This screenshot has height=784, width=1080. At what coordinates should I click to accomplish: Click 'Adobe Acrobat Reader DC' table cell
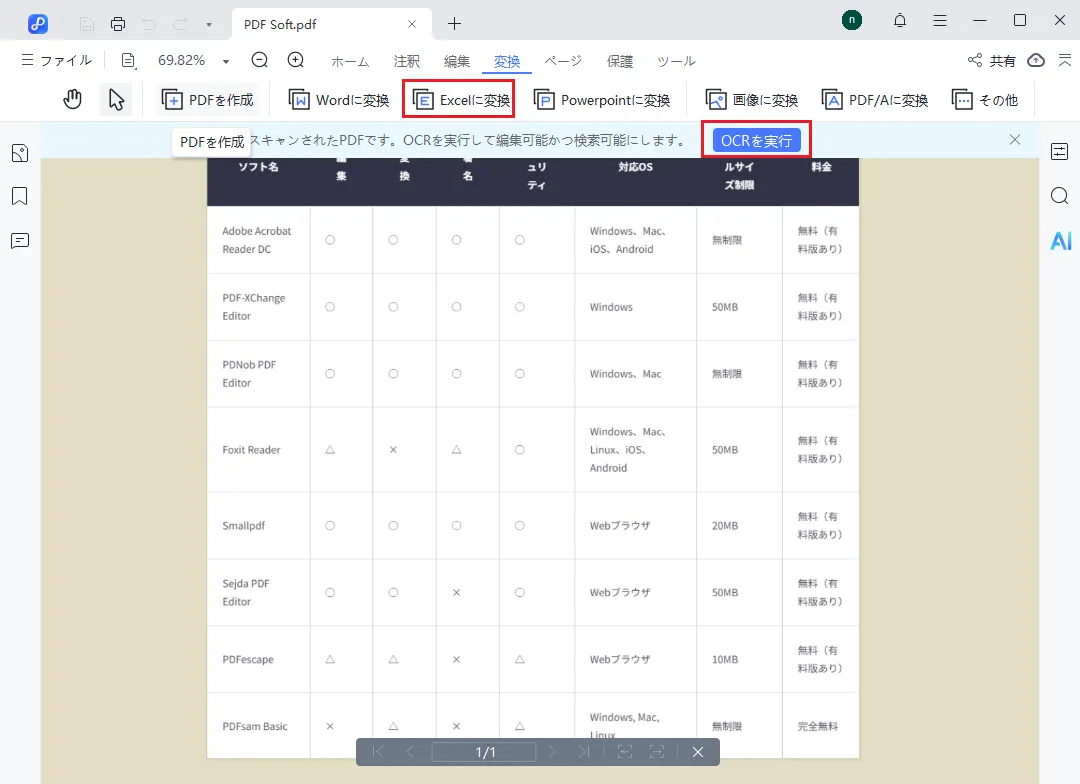pos(257,240)
